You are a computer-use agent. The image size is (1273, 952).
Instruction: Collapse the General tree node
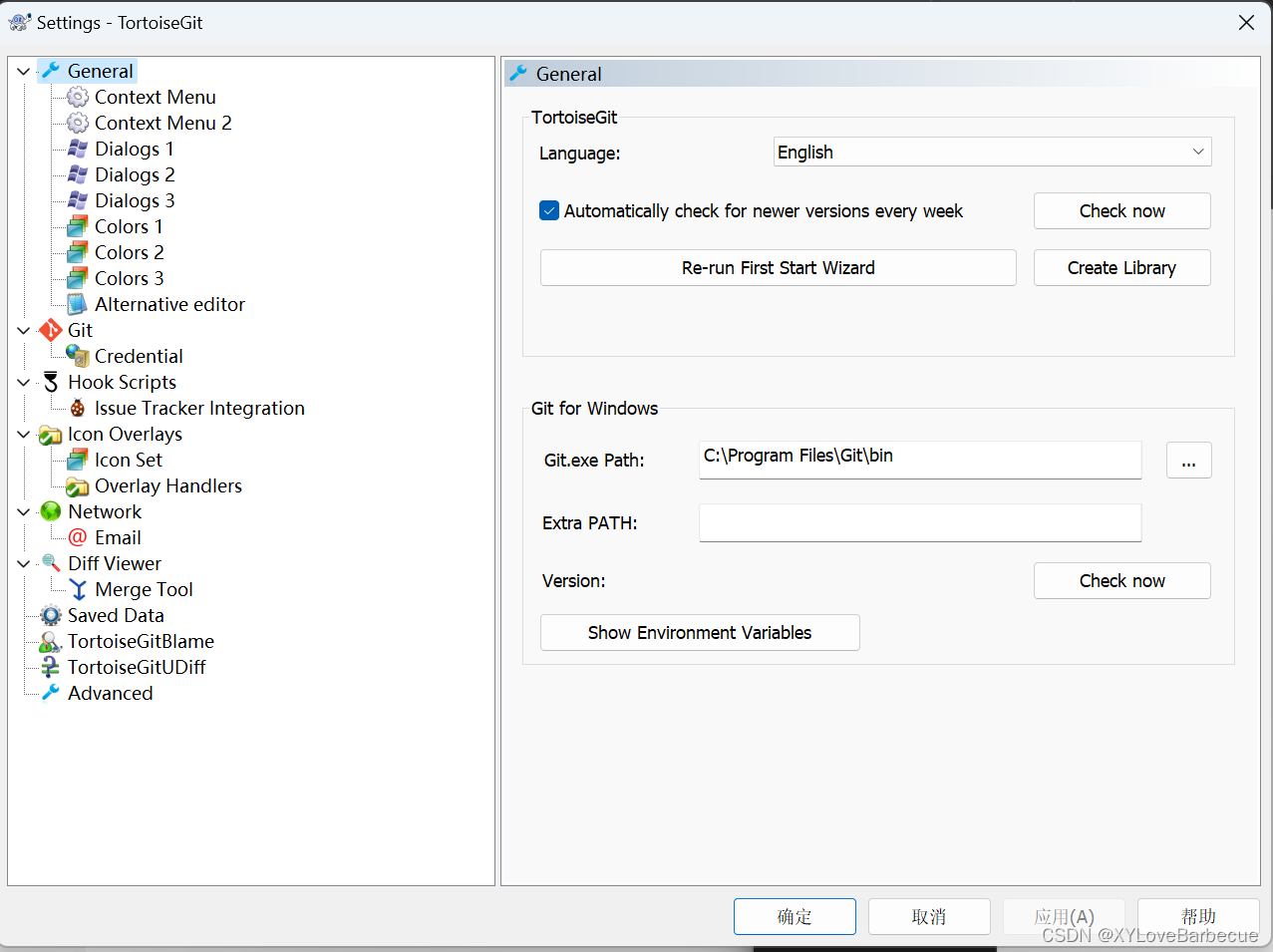(x=24, y=72)
